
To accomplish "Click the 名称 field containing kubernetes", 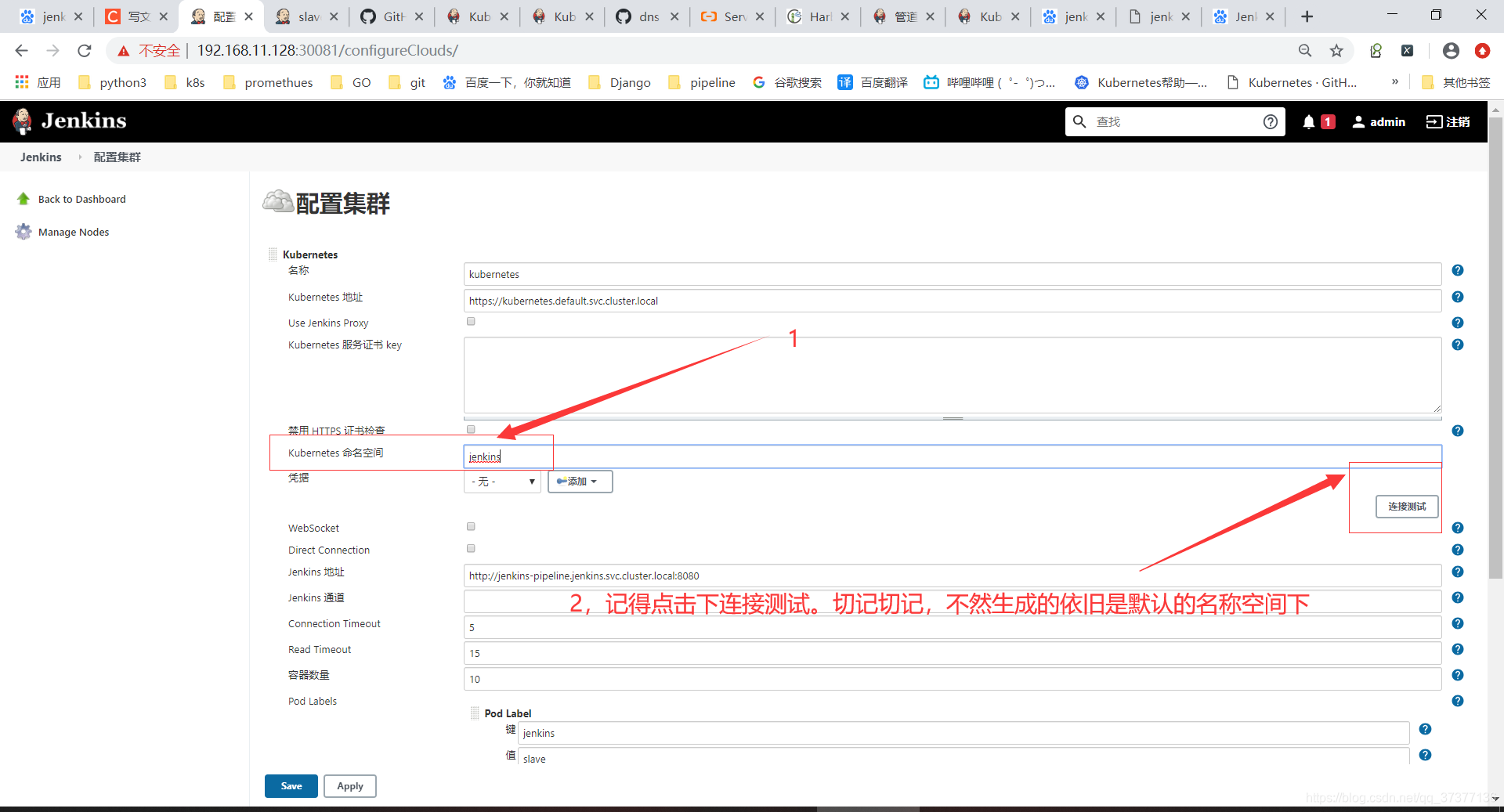I will [953, 274].
